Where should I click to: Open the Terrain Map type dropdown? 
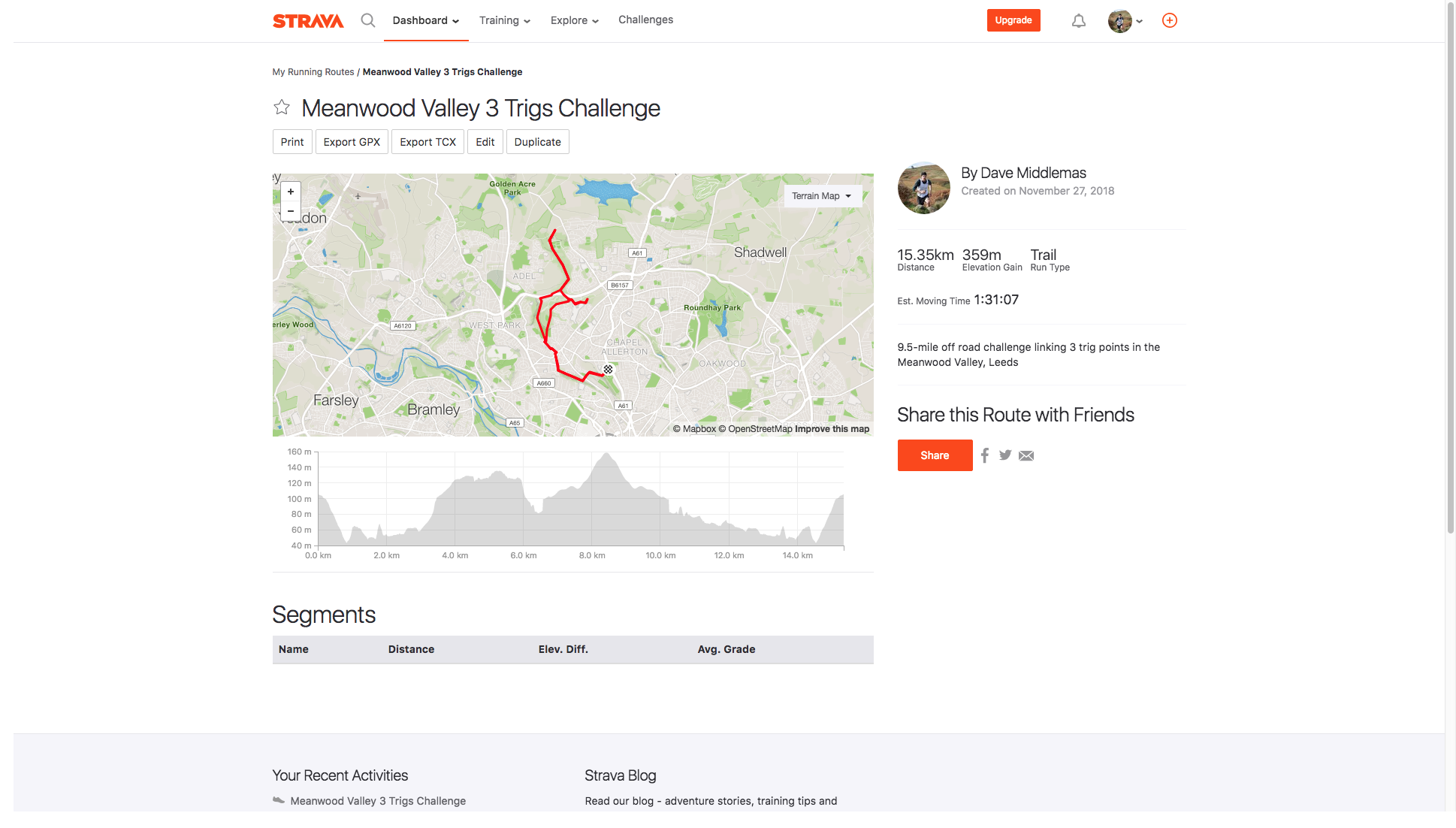(x=821, y=196)
